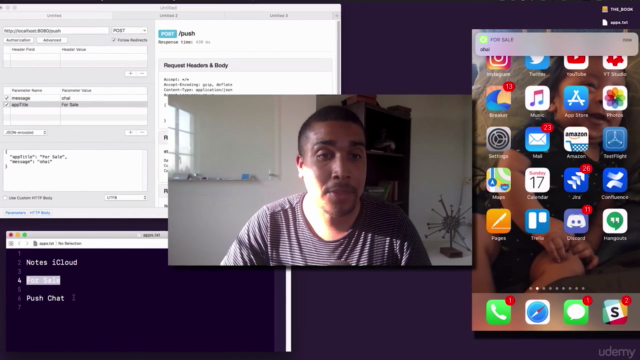Image resolution: width=640 pixels, height=360 pixels.
Task: Click the JSON body preview text area
Action: 75,170
